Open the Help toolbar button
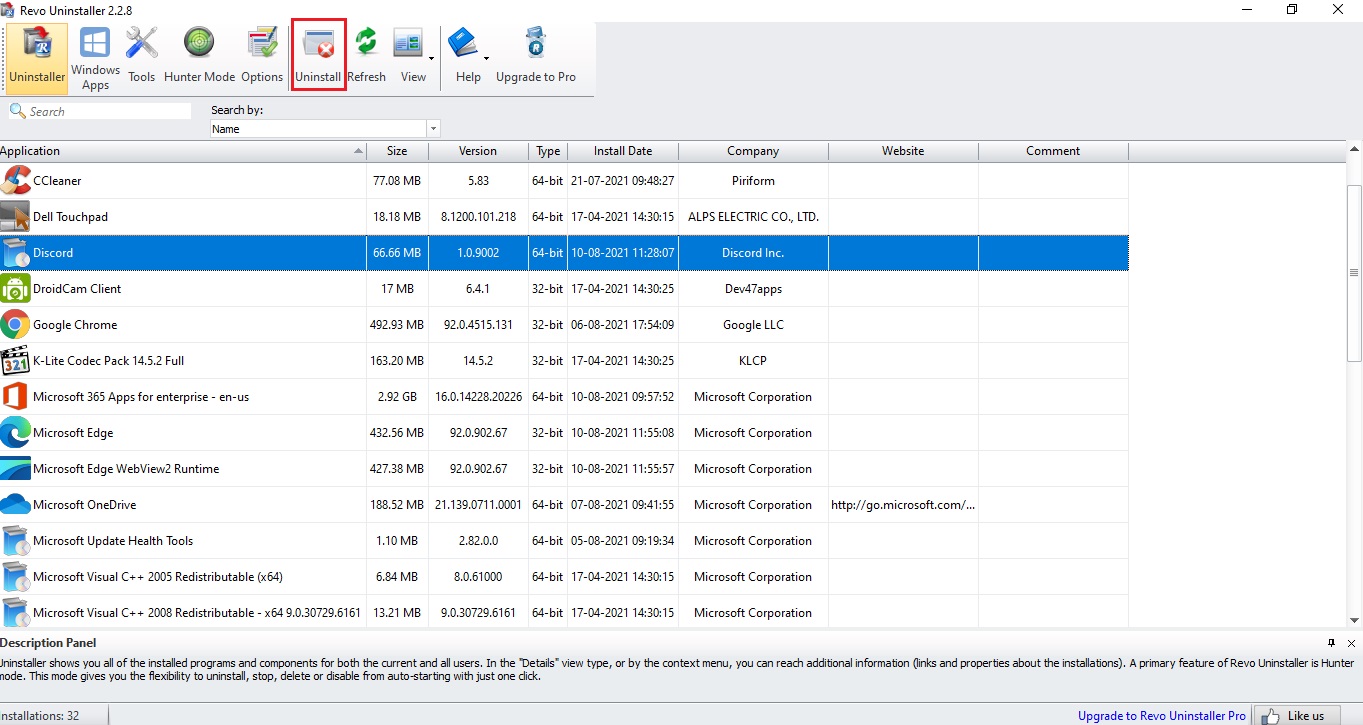 [x=465, y=57]
